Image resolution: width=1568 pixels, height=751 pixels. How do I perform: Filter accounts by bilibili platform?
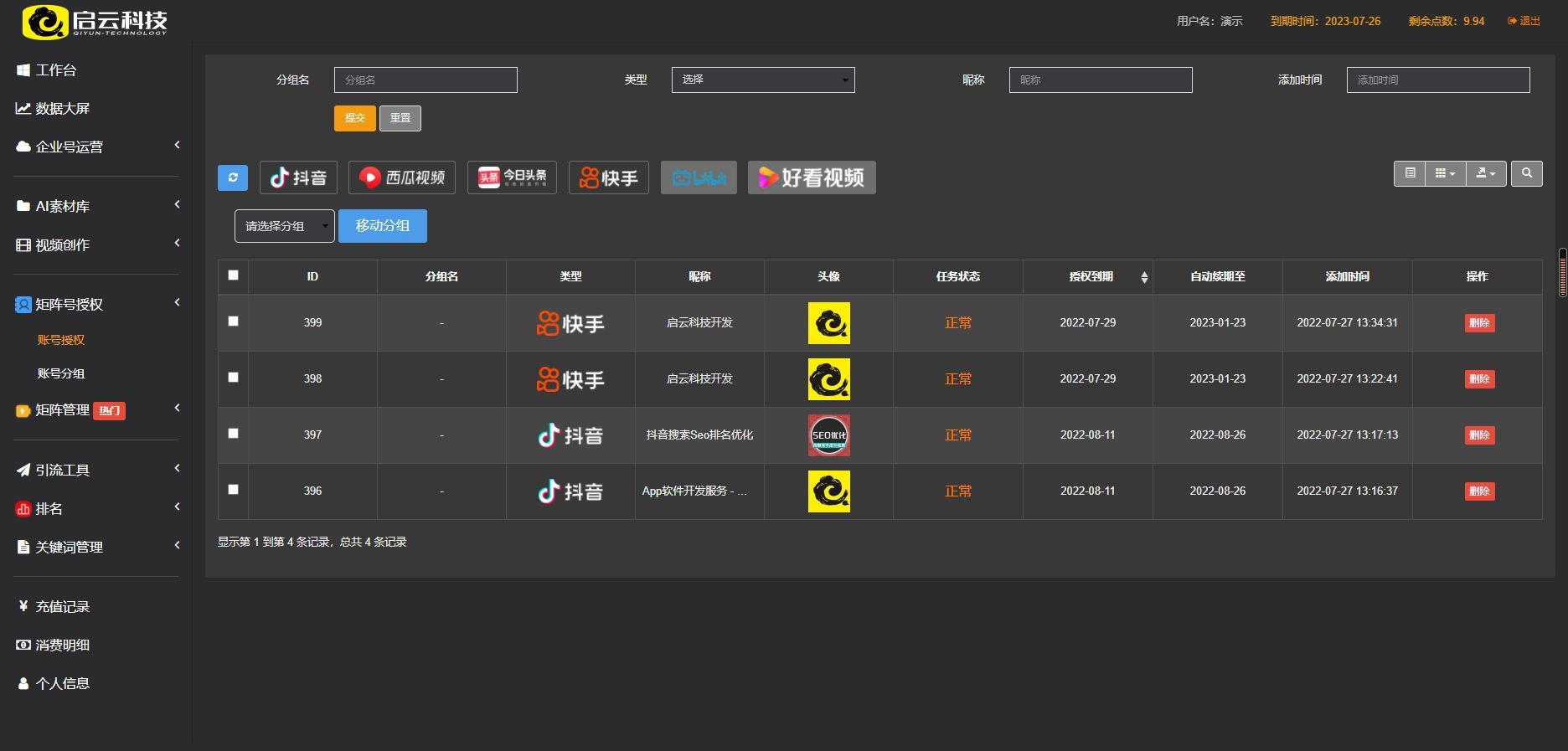[699, 177]
